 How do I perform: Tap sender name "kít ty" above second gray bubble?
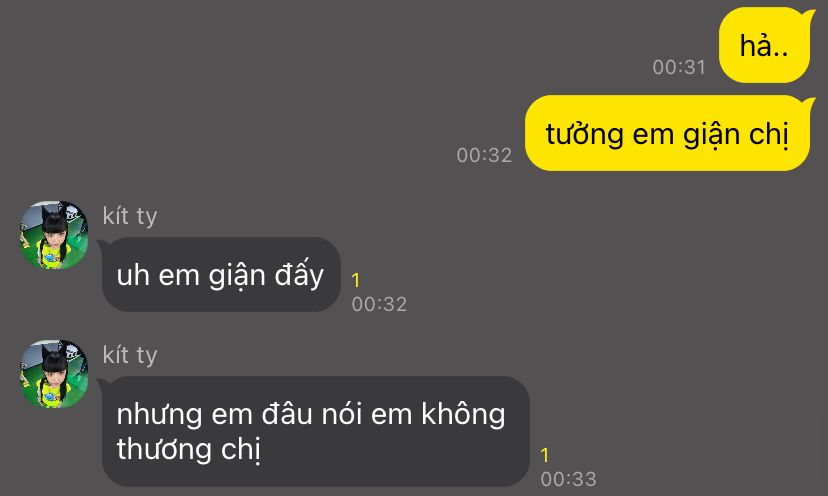tap(130, 354)
